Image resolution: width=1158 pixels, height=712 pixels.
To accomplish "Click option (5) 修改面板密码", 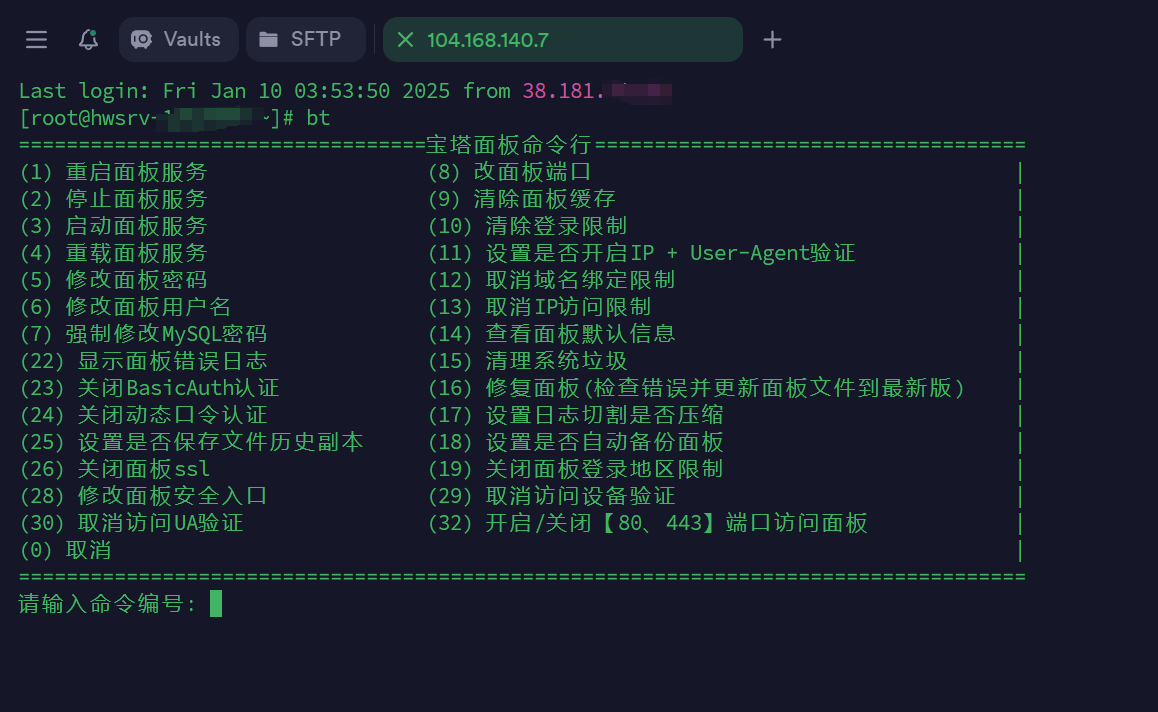I will [114, 280].
